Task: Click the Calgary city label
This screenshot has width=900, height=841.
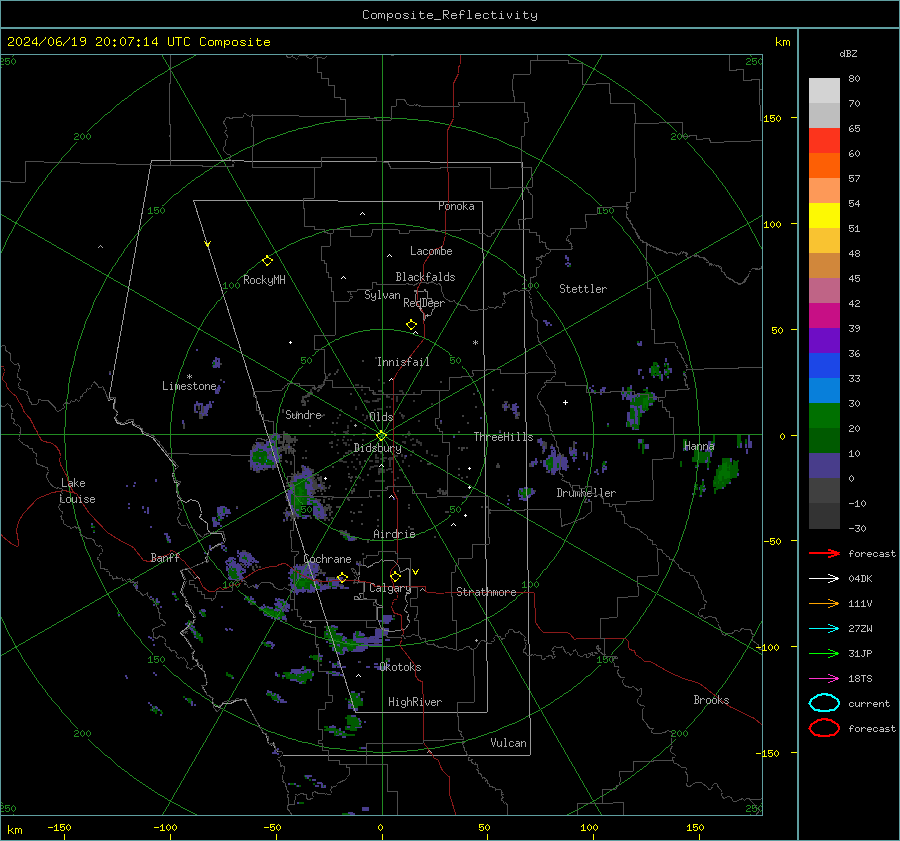Action: pyautogui.click(x=390, y=588)
